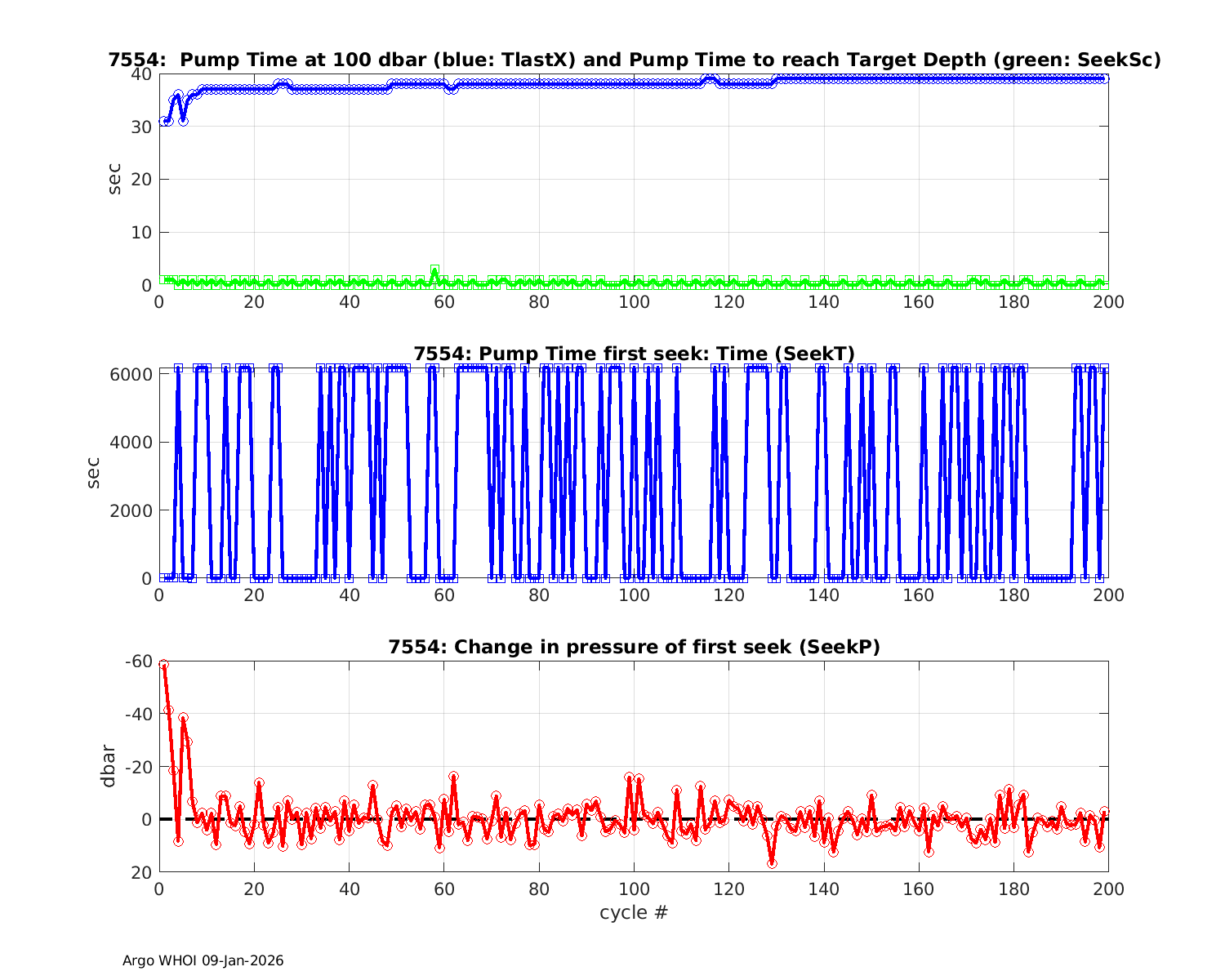Click the '-60' y-axis tick in the bottom plot
This screenshot has width=1225, height=980.
138,661
